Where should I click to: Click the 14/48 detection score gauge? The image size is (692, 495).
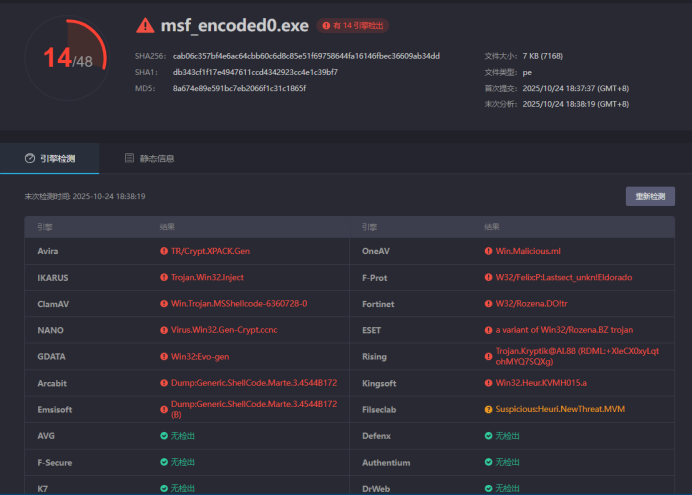67,58
